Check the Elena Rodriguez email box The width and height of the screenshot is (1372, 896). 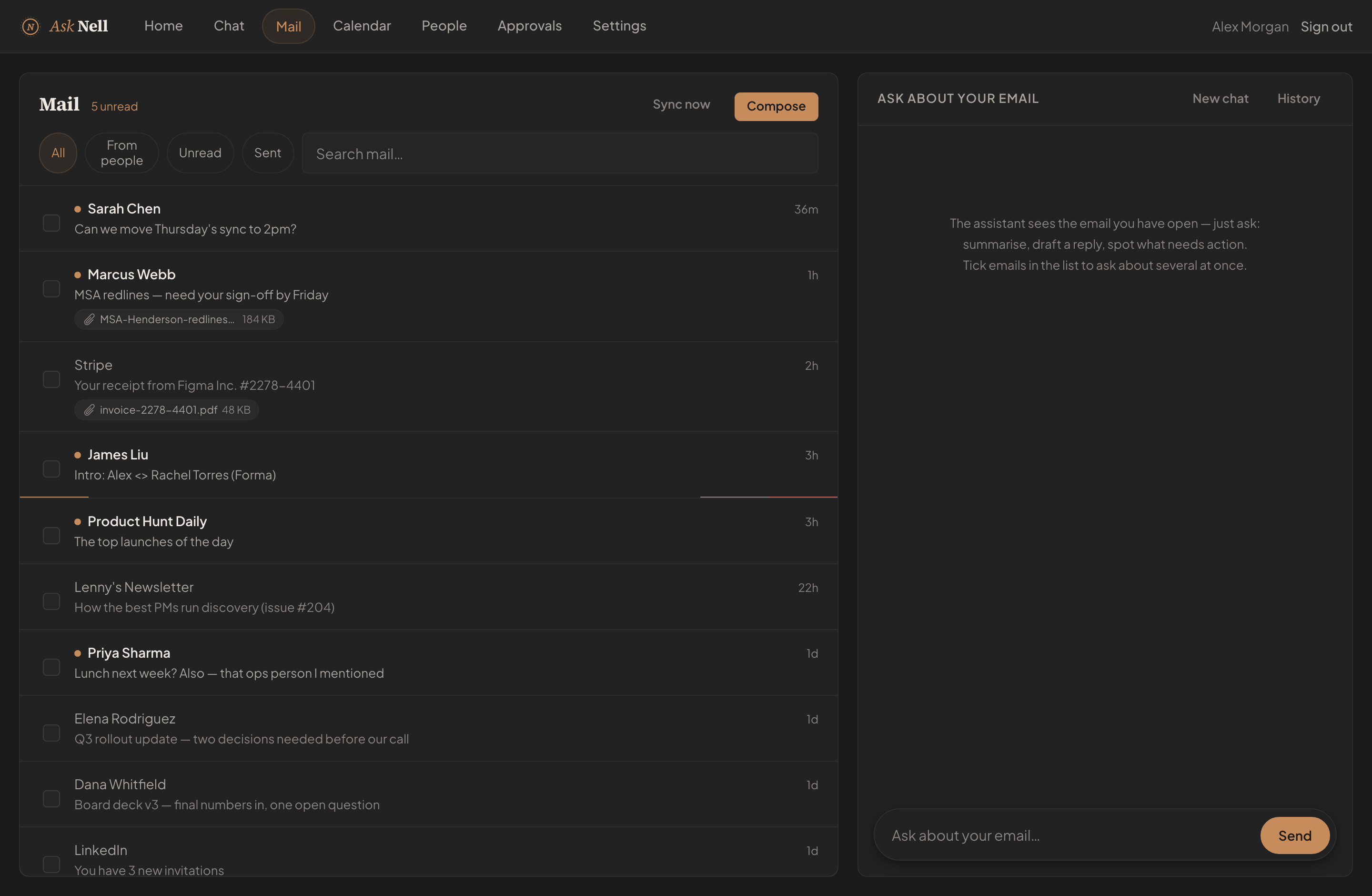pyautogui.click(x=51, y=733)
